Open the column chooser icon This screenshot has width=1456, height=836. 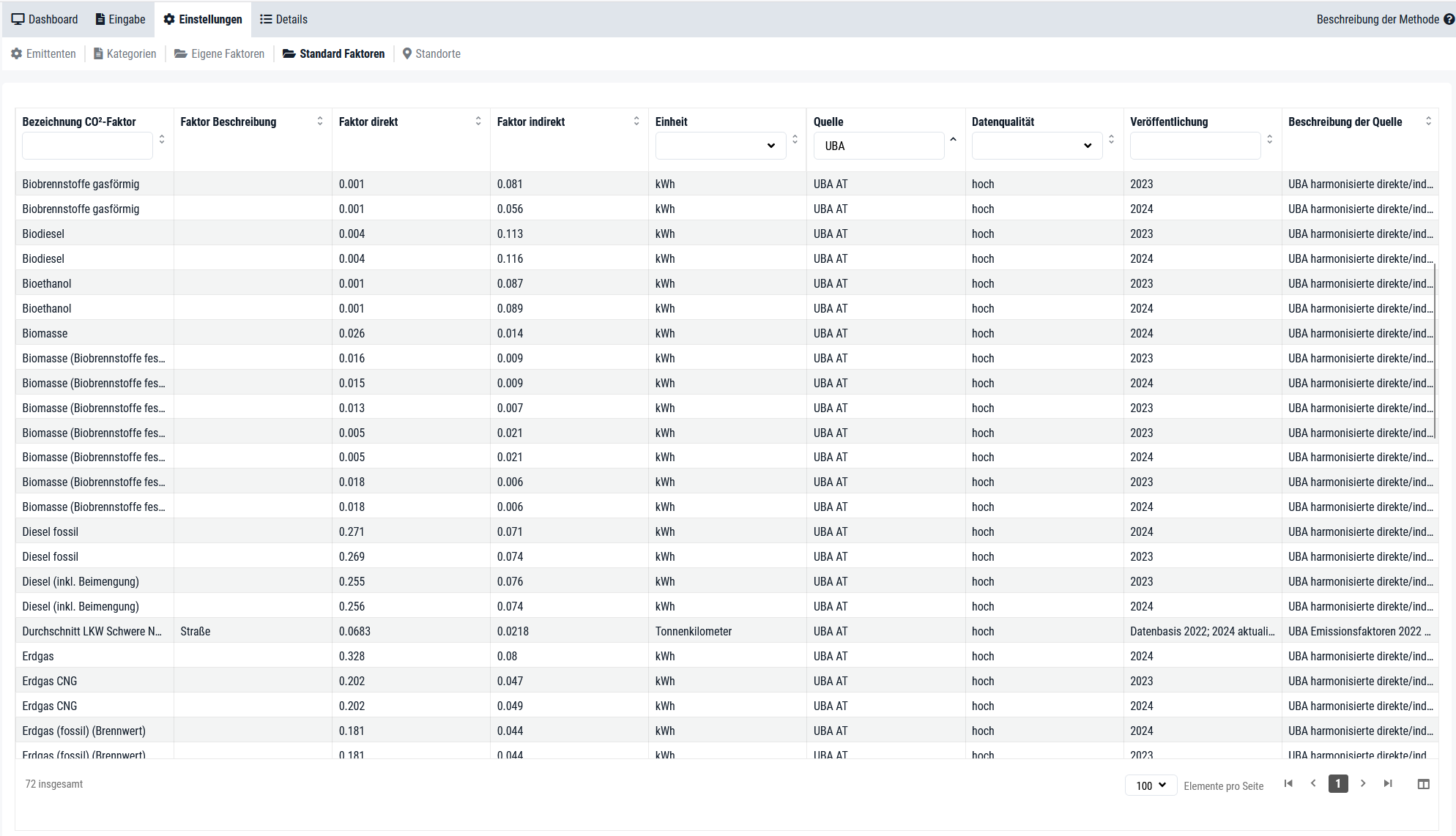coord(1423,784)
